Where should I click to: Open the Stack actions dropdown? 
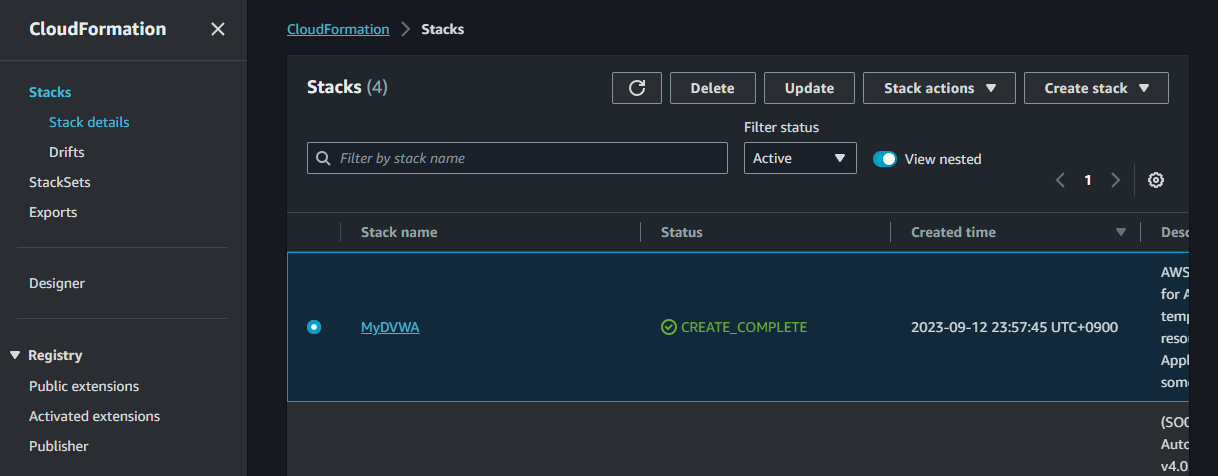pos(939,88)
